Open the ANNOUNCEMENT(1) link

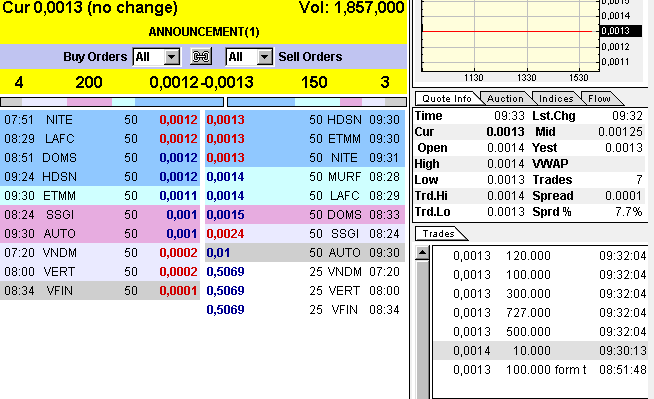tap(204, 32)
